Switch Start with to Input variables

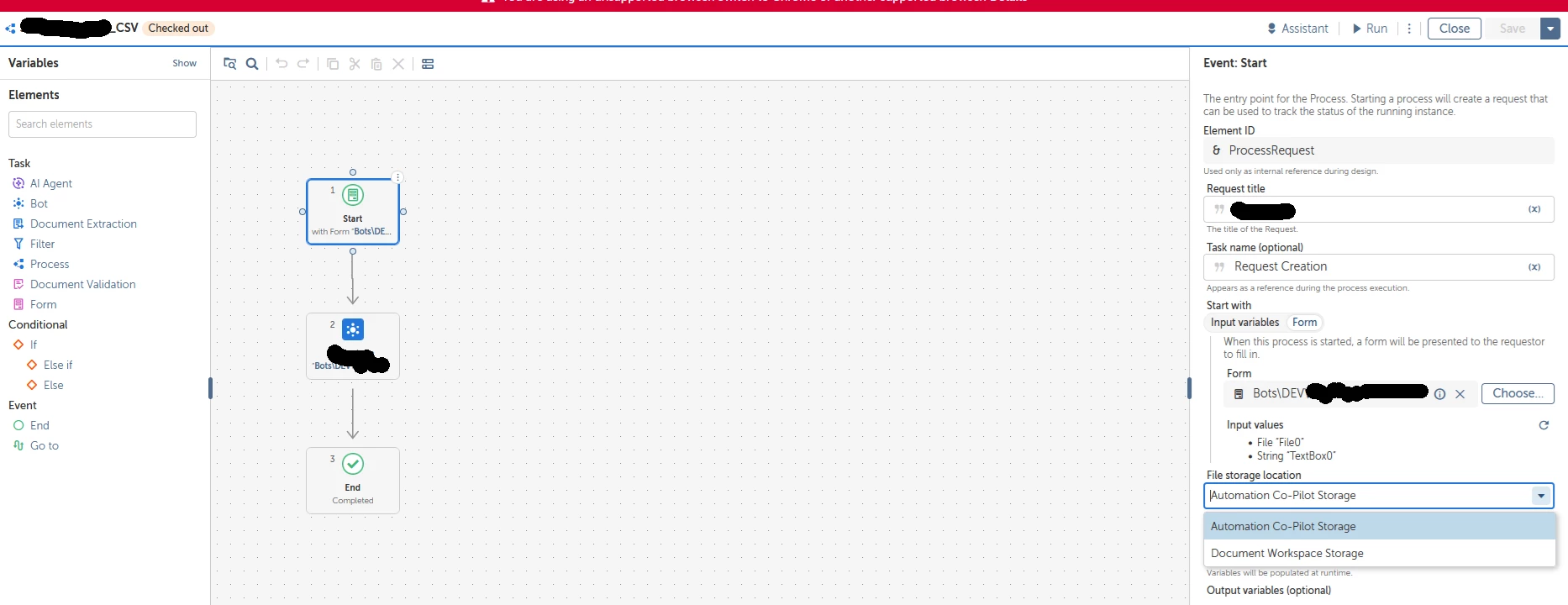click(1244, 323)
